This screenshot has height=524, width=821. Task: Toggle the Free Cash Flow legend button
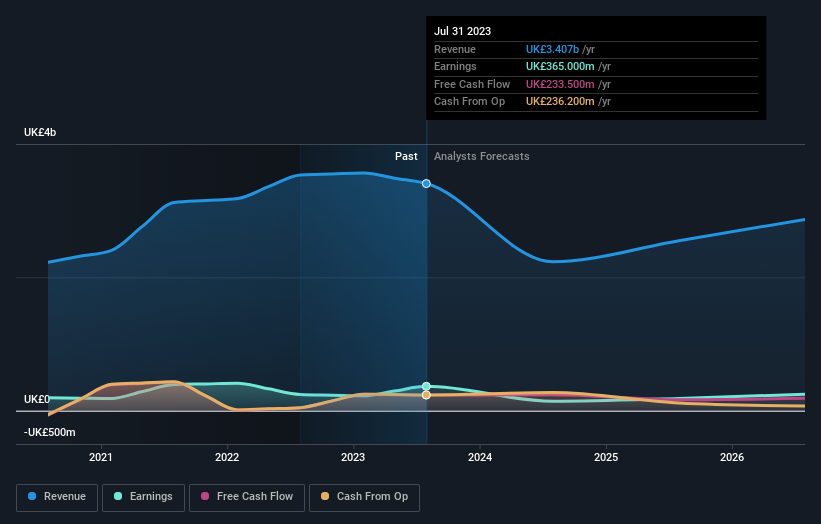pos(247,497)
